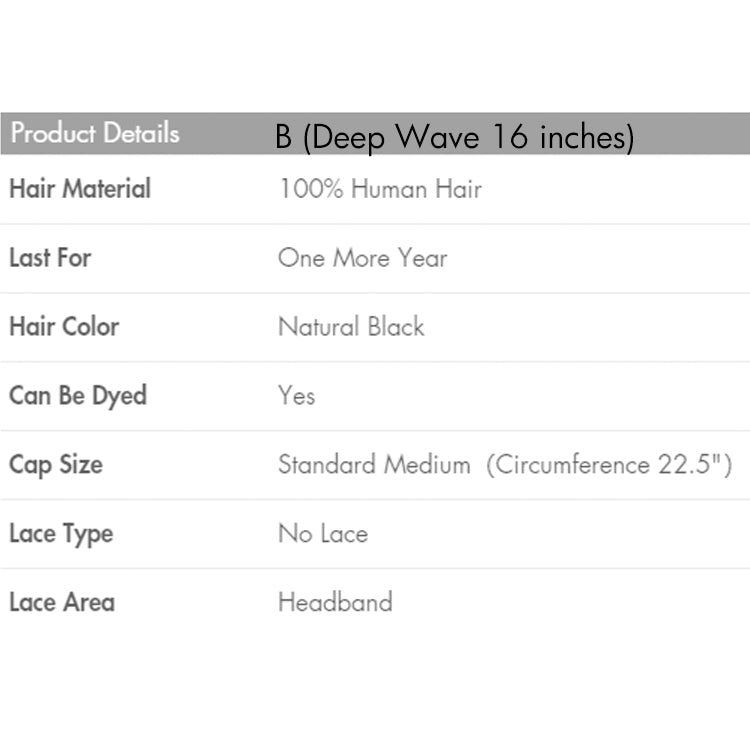Select the Hair Material row label
Image resolution: width=750 pixels, height=750 pixels.
click(80, 189)
